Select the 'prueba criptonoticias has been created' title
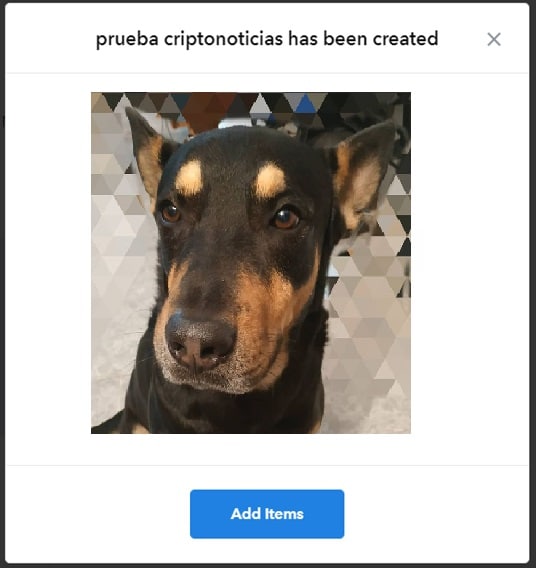 click(x=267, y=39)
